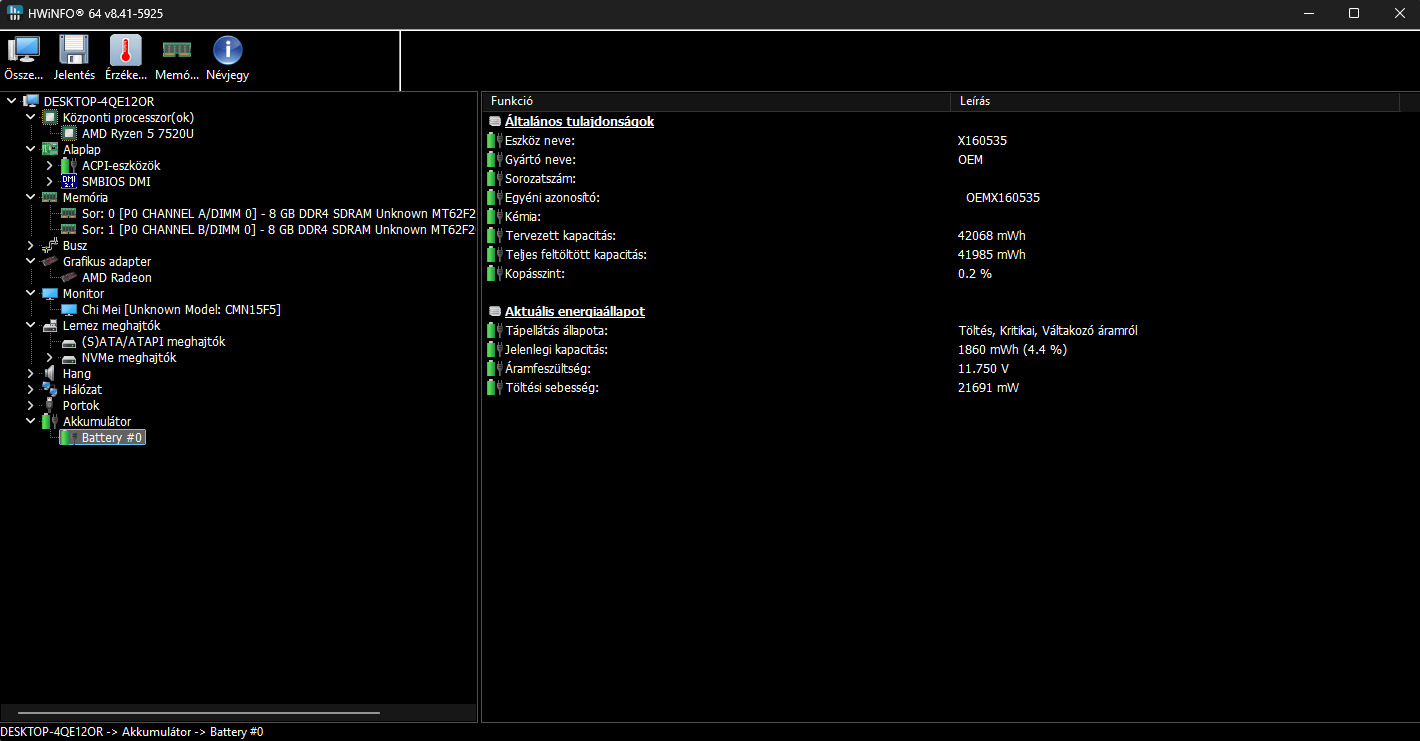Expand the Portok node

pyautogui.click(x=31, y=405)
